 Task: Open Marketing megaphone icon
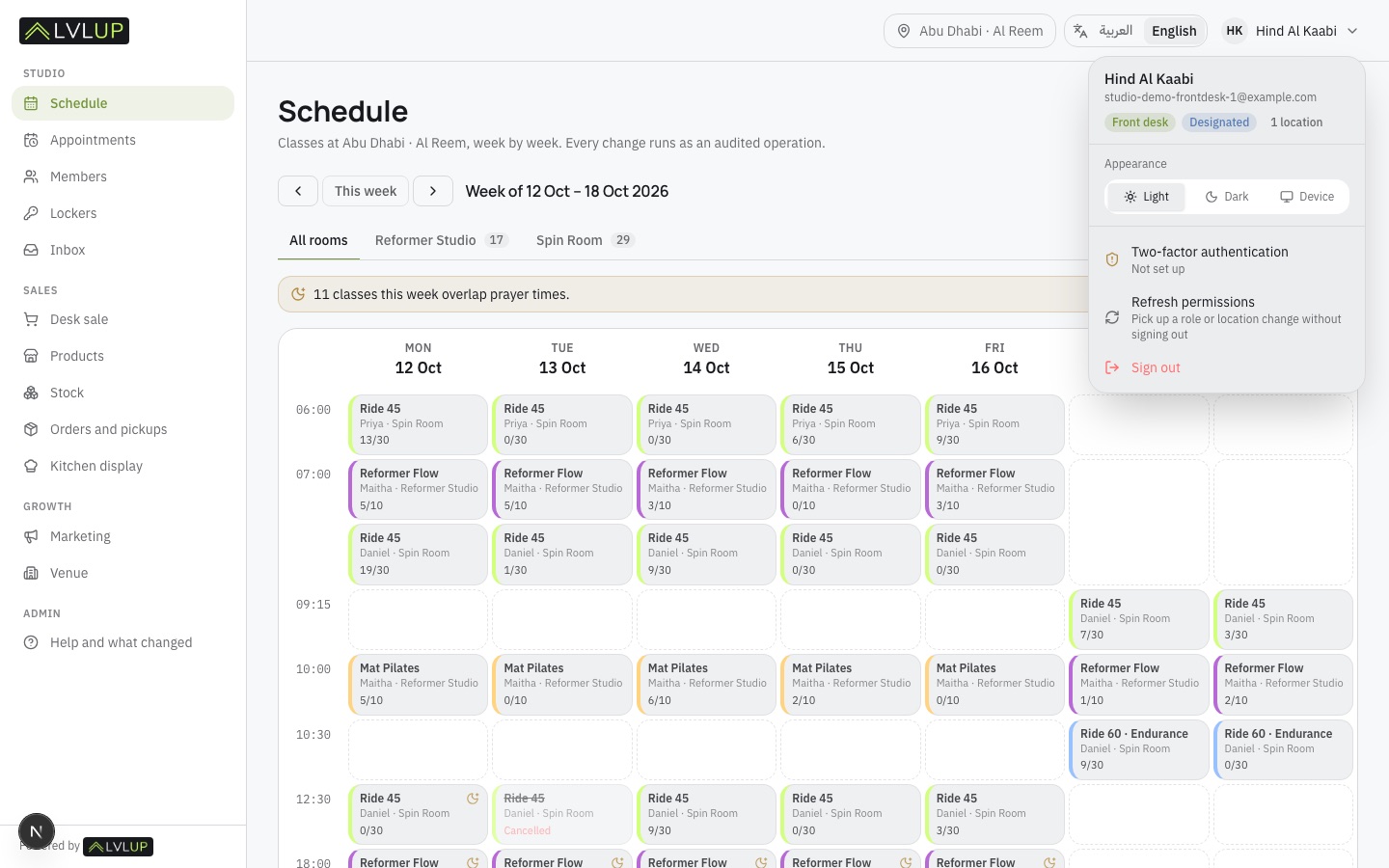pyautogui.click(x=31, y=536)
